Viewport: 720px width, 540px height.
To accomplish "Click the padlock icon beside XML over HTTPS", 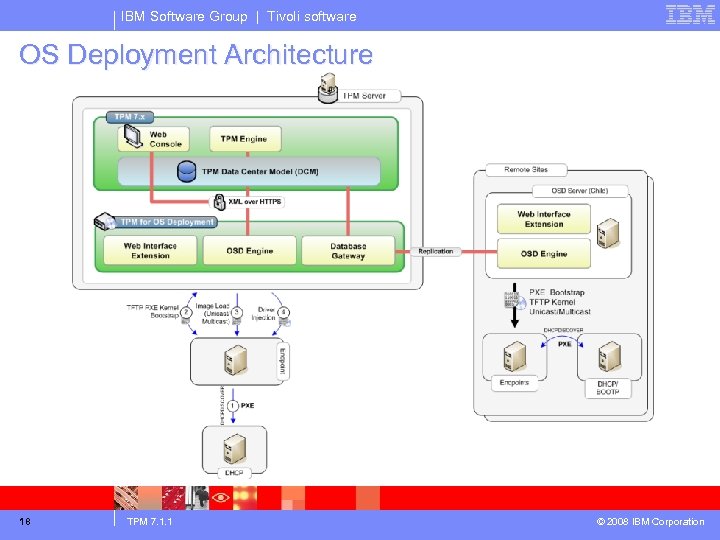I will point(220,202).
